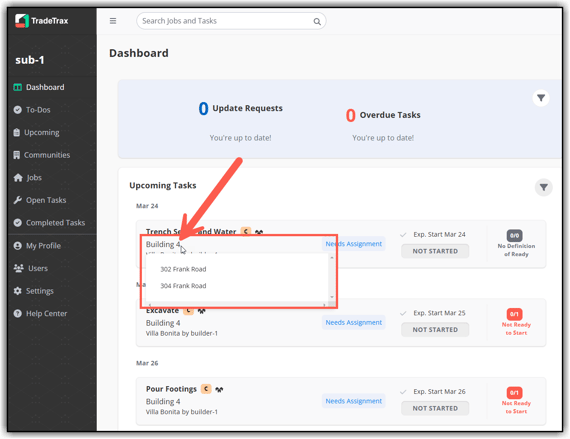570x439 pixels.
Task: Click the C badge beside Pour Footings
Action: (206, 389)
